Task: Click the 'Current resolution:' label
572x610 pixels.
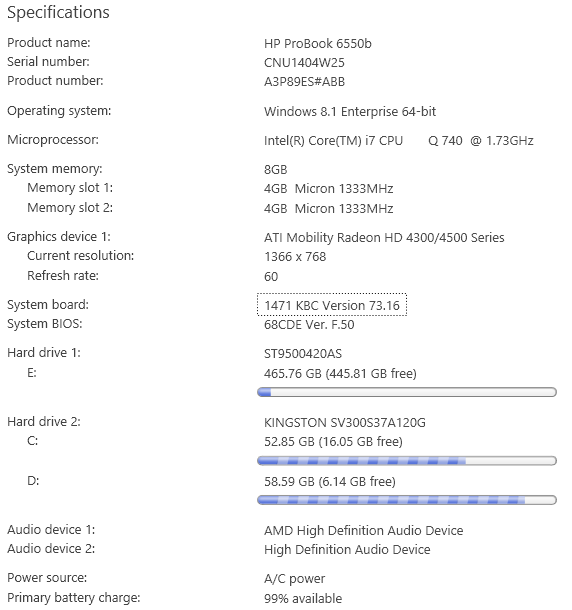Action: click(81, 256)
